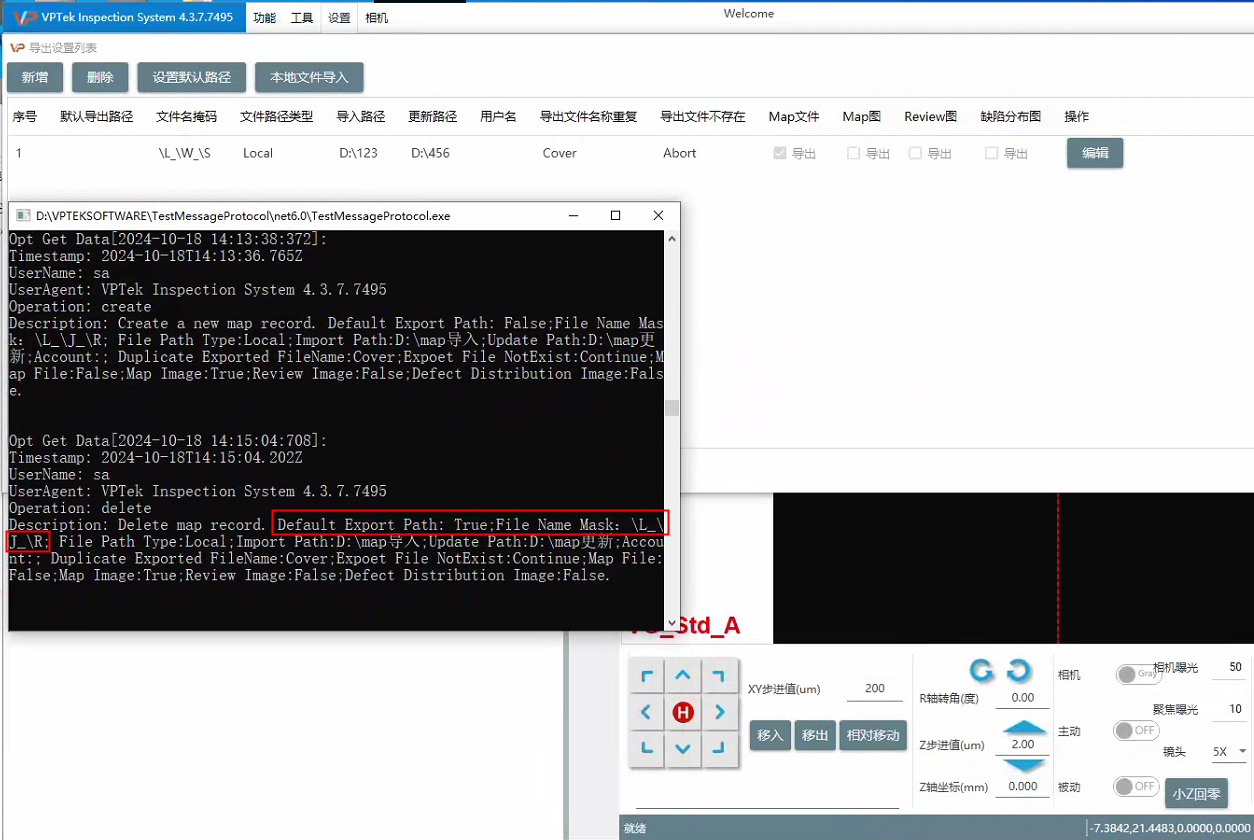This screenshot has width=1254, height=840.
Task: Minimize the TestMessageProtocol console window
Action: [573, 216]
